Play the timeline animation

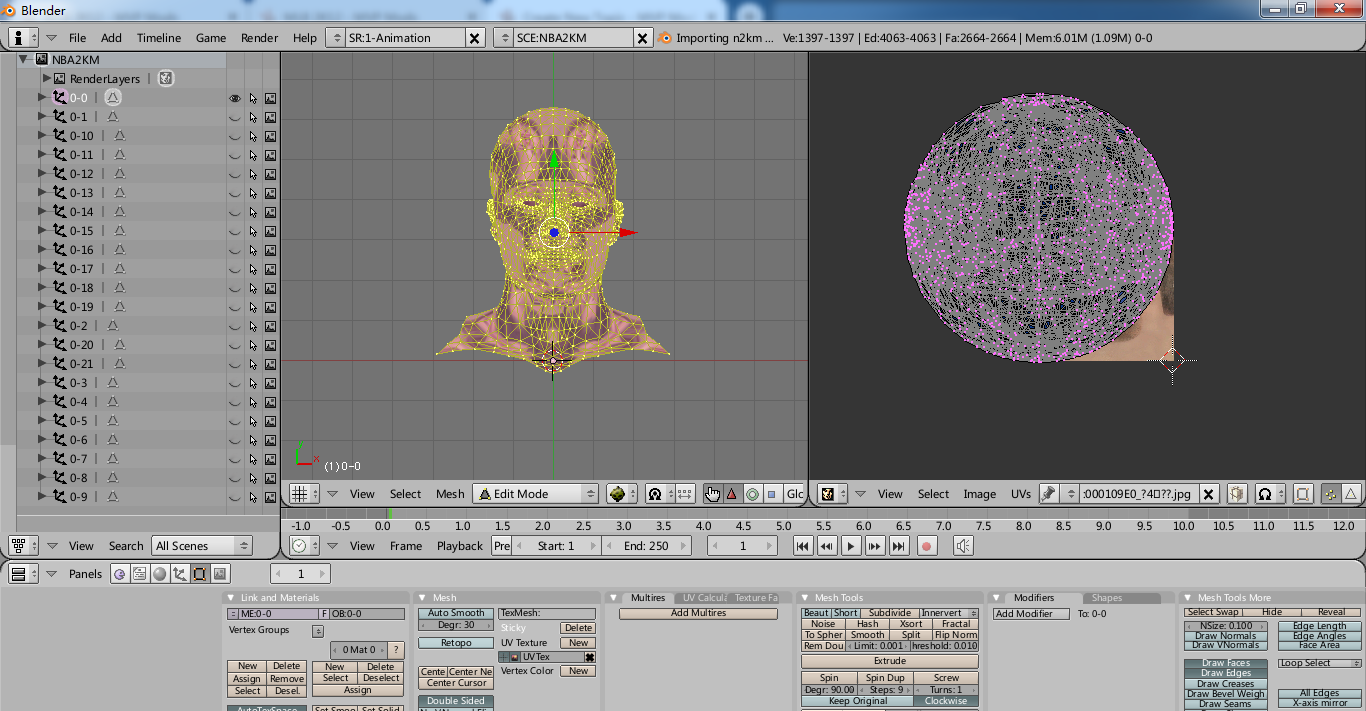850,546
